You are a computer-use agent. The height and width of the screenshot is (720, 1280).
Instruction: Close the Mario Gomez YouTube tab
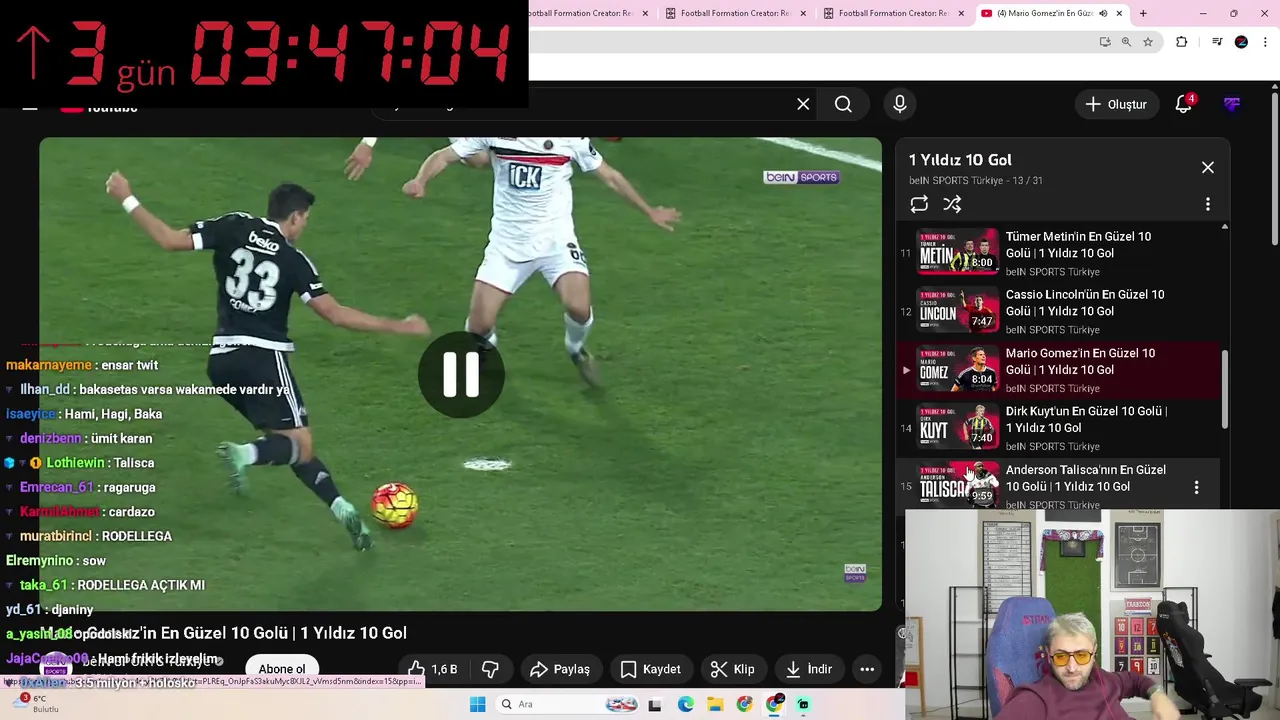pos(1119,13)
